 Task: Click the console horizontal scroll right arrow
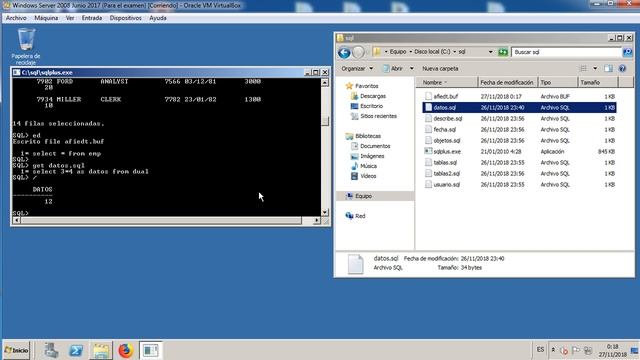pos(317,220)
